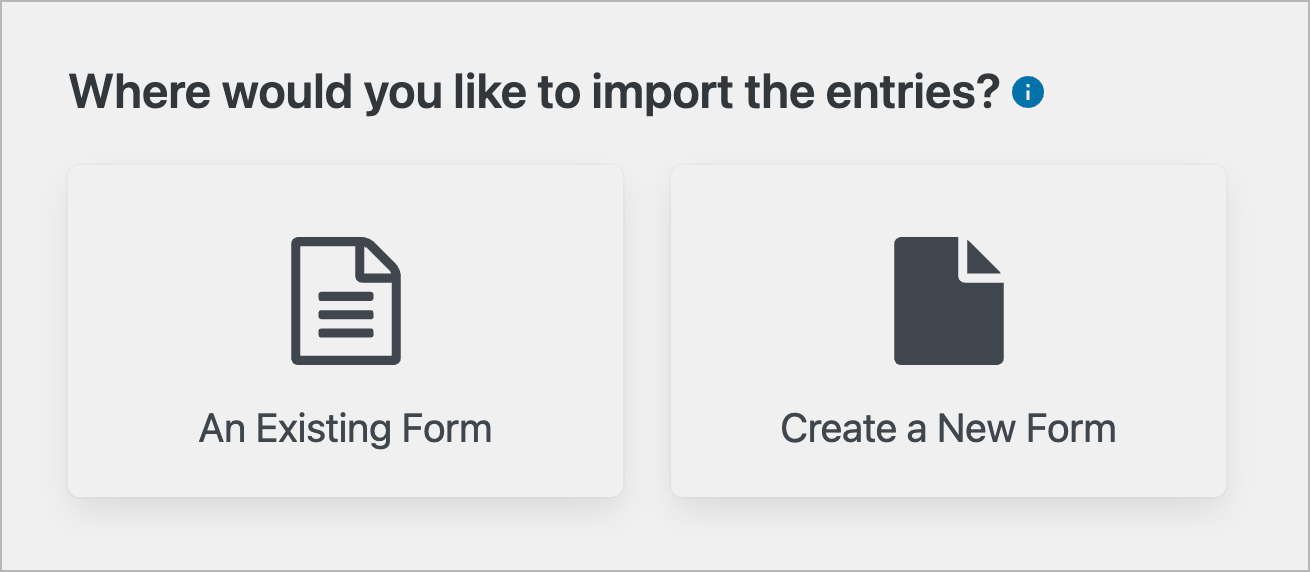Screen dimensions: 1310x572
Task: Click the "An Existing Form" label text
Action: [x=346, y=429]
